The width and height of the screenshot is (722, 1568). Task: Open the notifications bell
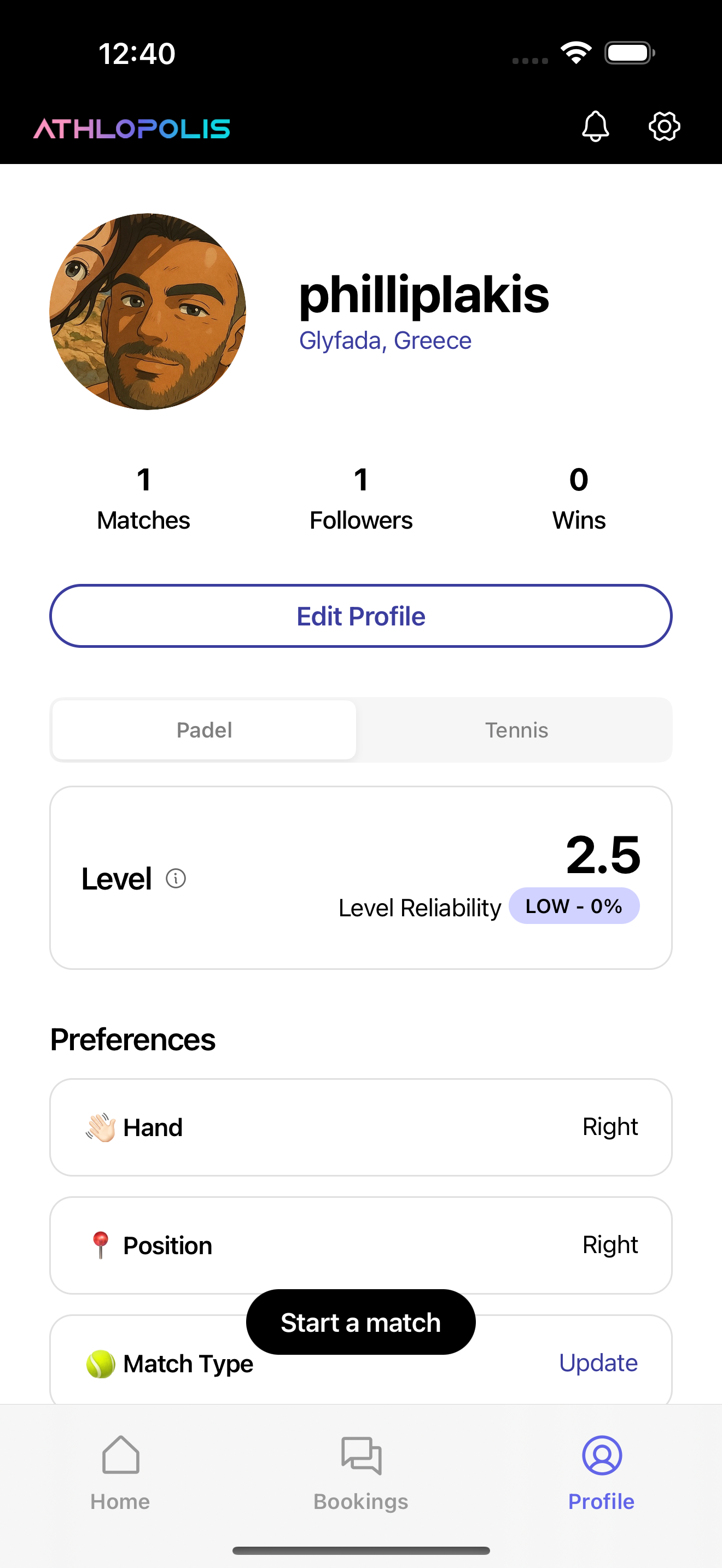coord(595,127)
